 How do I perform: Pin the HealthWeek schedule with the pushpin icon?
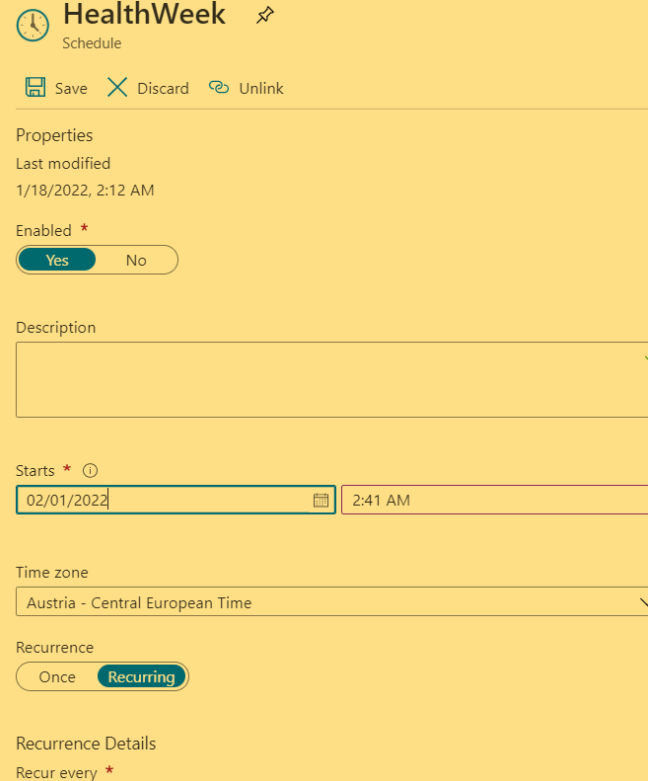[265, 16]
